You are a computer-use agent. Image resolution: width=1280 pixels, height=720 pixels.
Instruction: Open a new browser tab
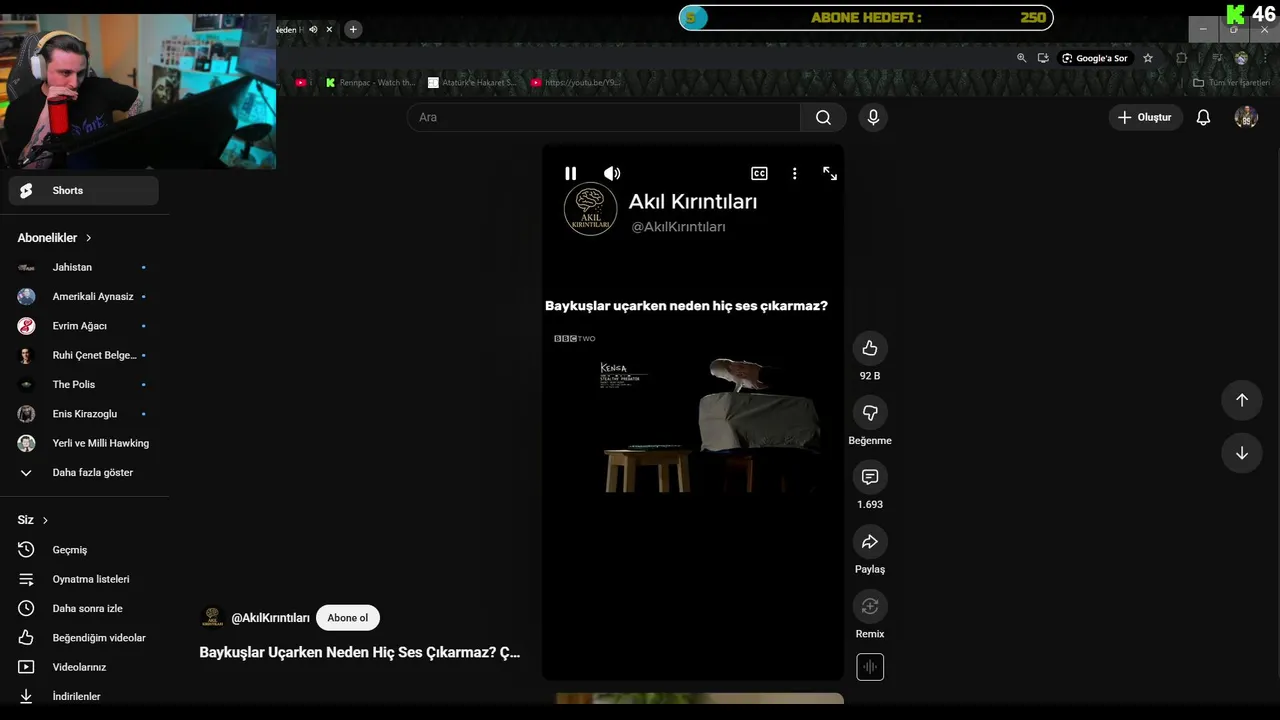point(353,29)
